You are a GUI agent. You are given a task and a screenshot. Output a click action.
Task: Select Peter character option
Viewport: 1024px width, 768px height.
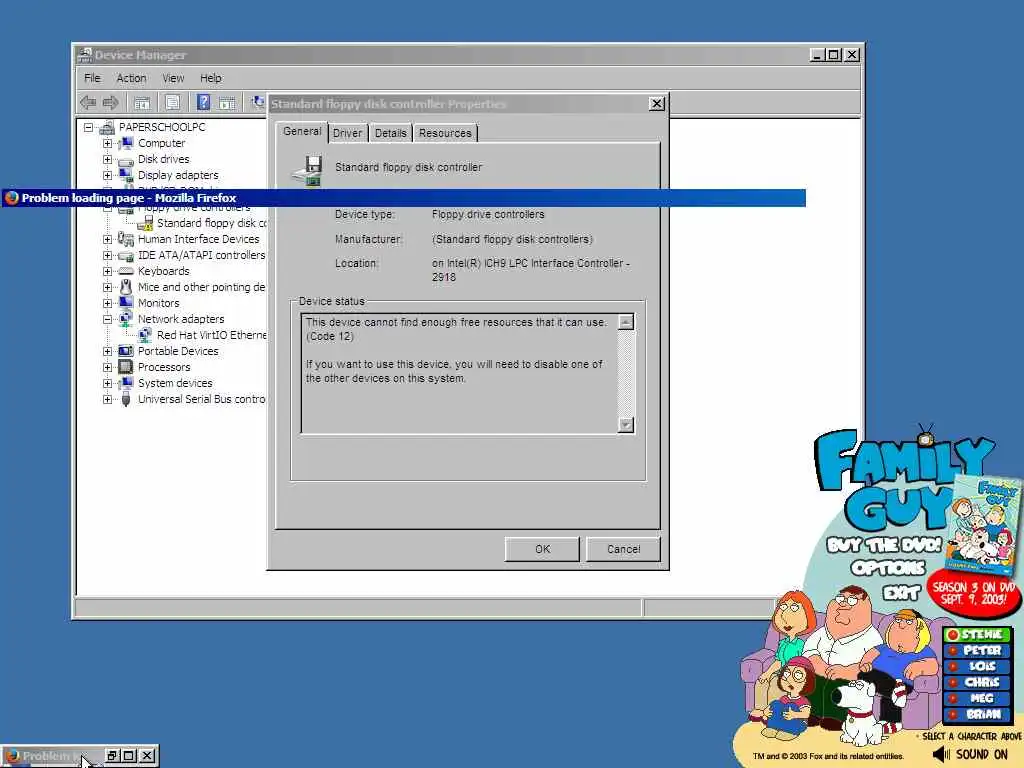977,650
